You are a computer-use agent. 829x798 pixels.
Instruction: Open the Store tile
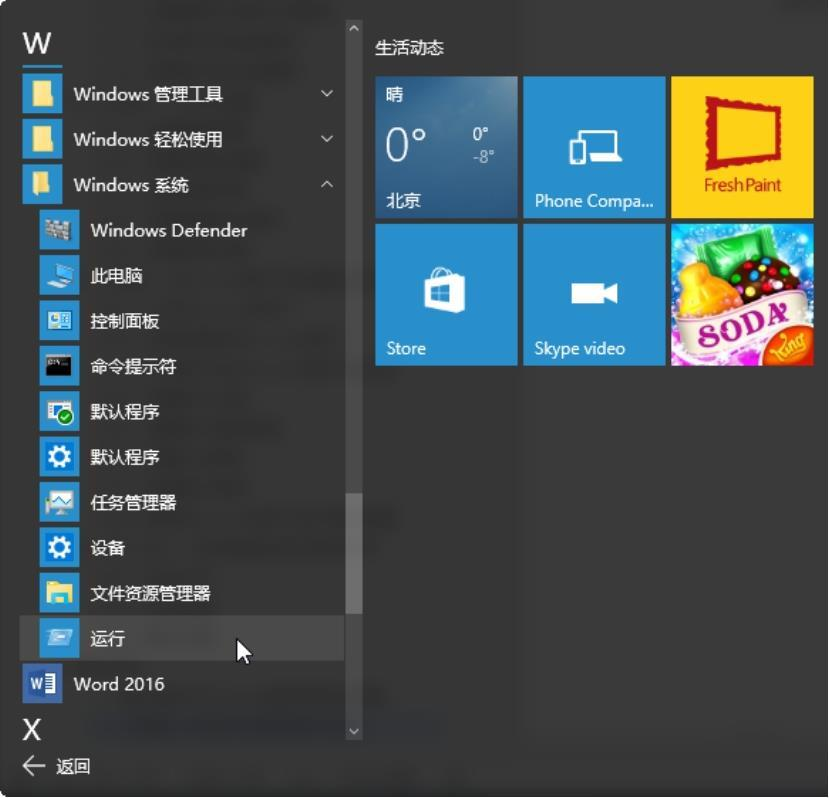[446, 295]
